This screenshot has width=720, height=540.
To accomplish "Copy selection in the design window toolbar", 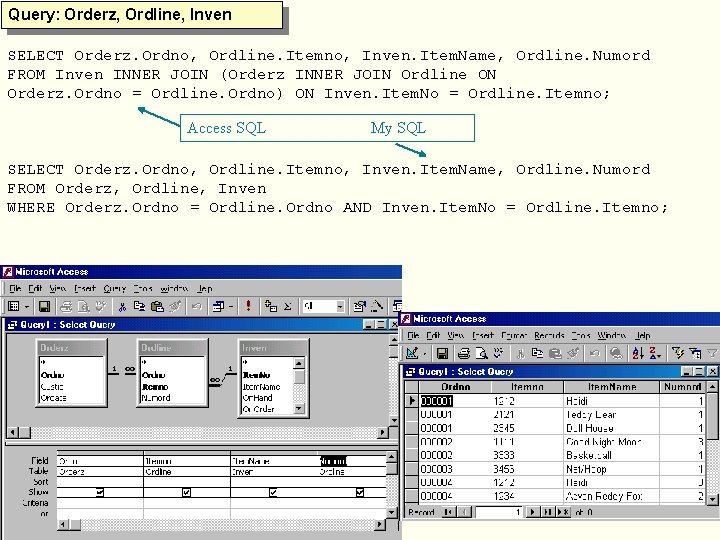I will click(x=139, y=306).
